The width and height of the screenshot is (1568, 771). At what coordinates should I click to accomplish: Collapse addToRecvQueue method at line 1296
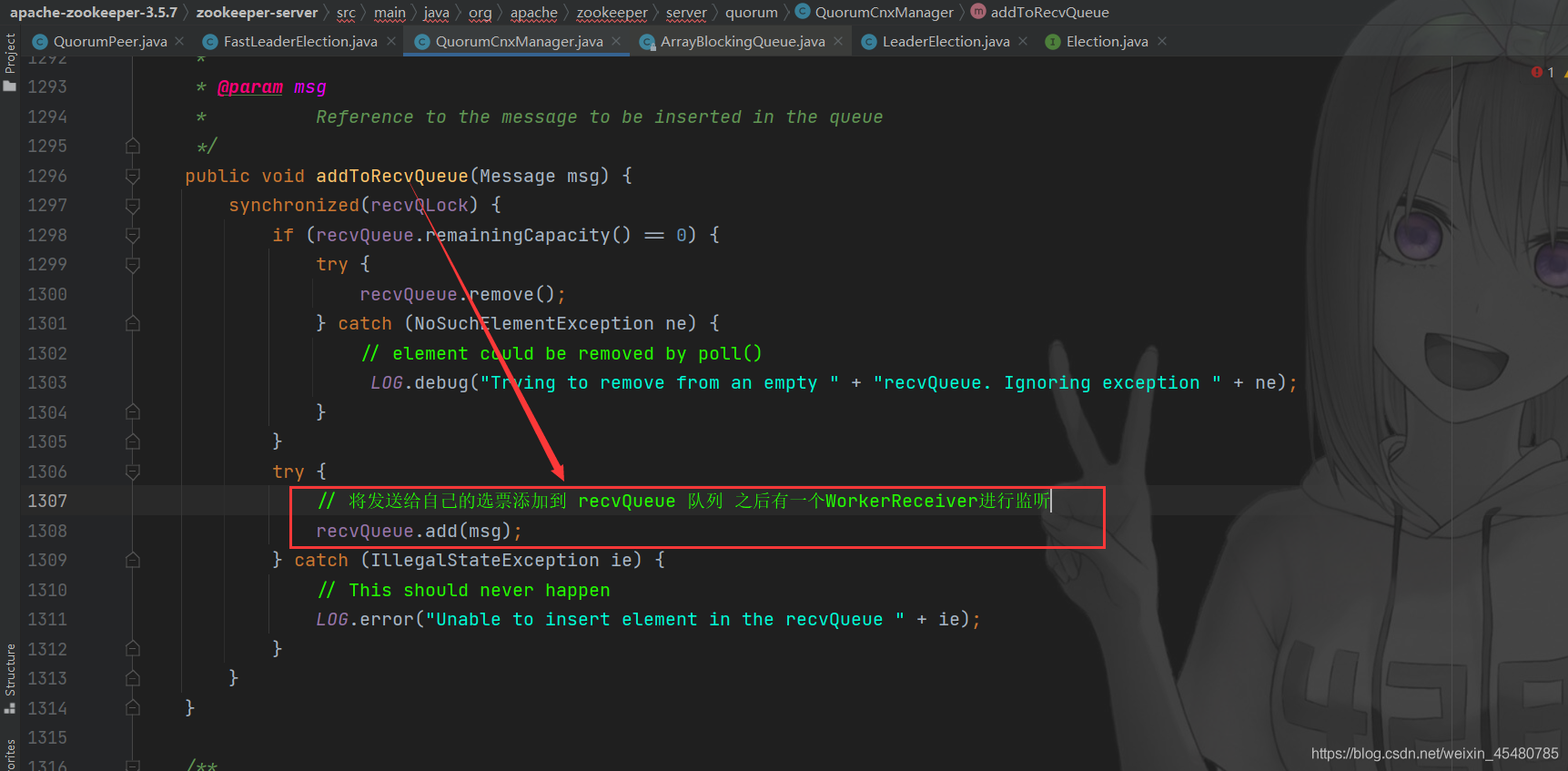(x=133, y=176)
